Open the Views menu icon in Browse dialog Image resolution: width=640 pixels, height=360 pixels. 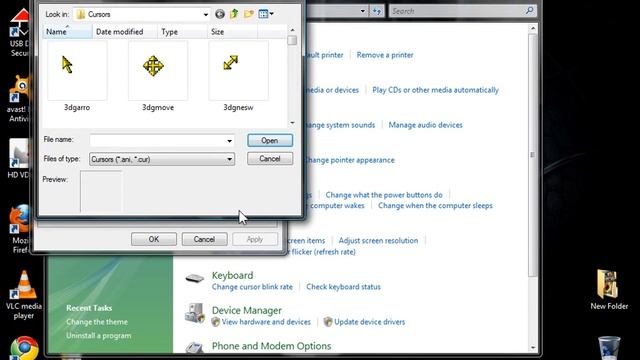pos(263,14)
